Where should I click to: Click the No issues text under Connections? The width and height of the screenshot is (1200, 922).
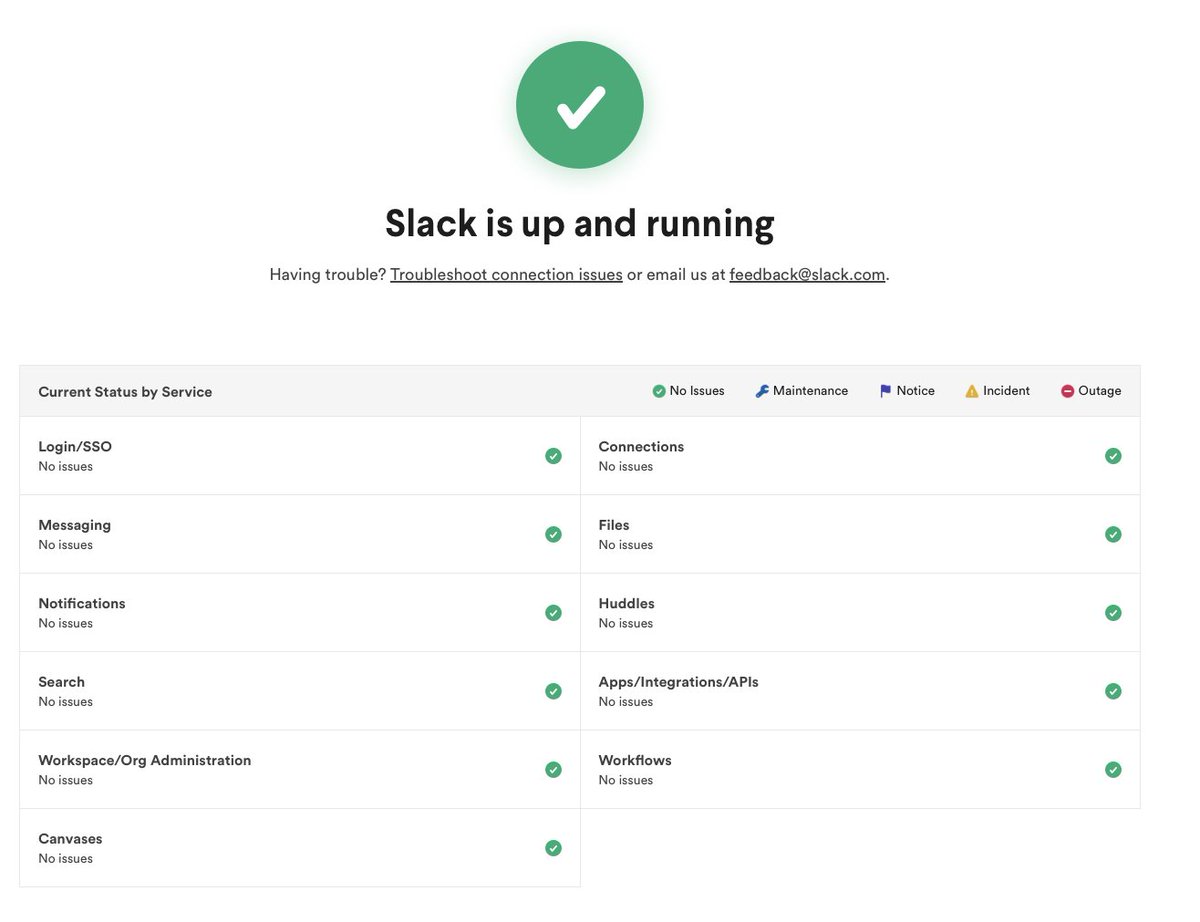(626, 467)
